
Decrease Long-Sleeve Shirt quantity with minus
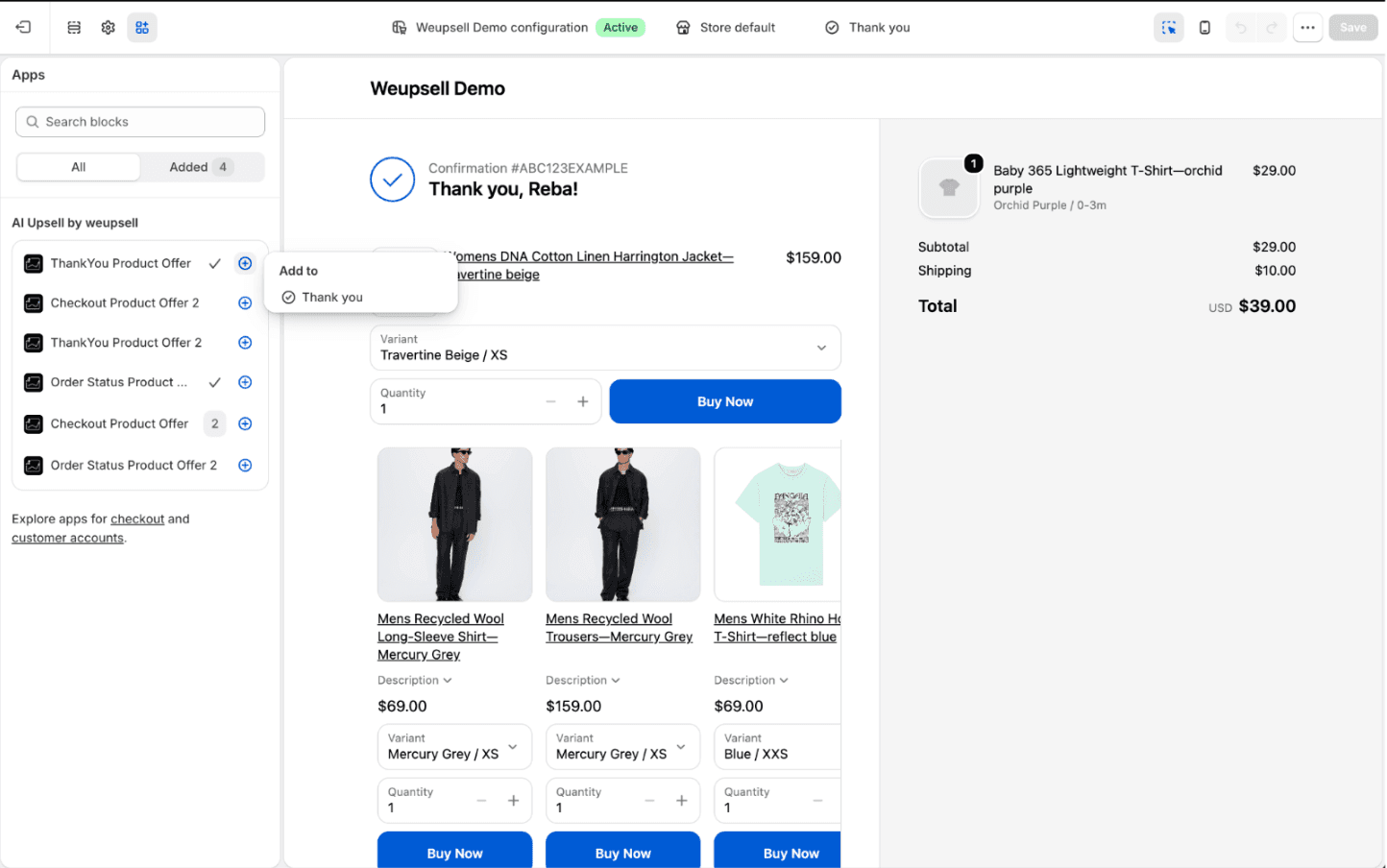(481, 801)
